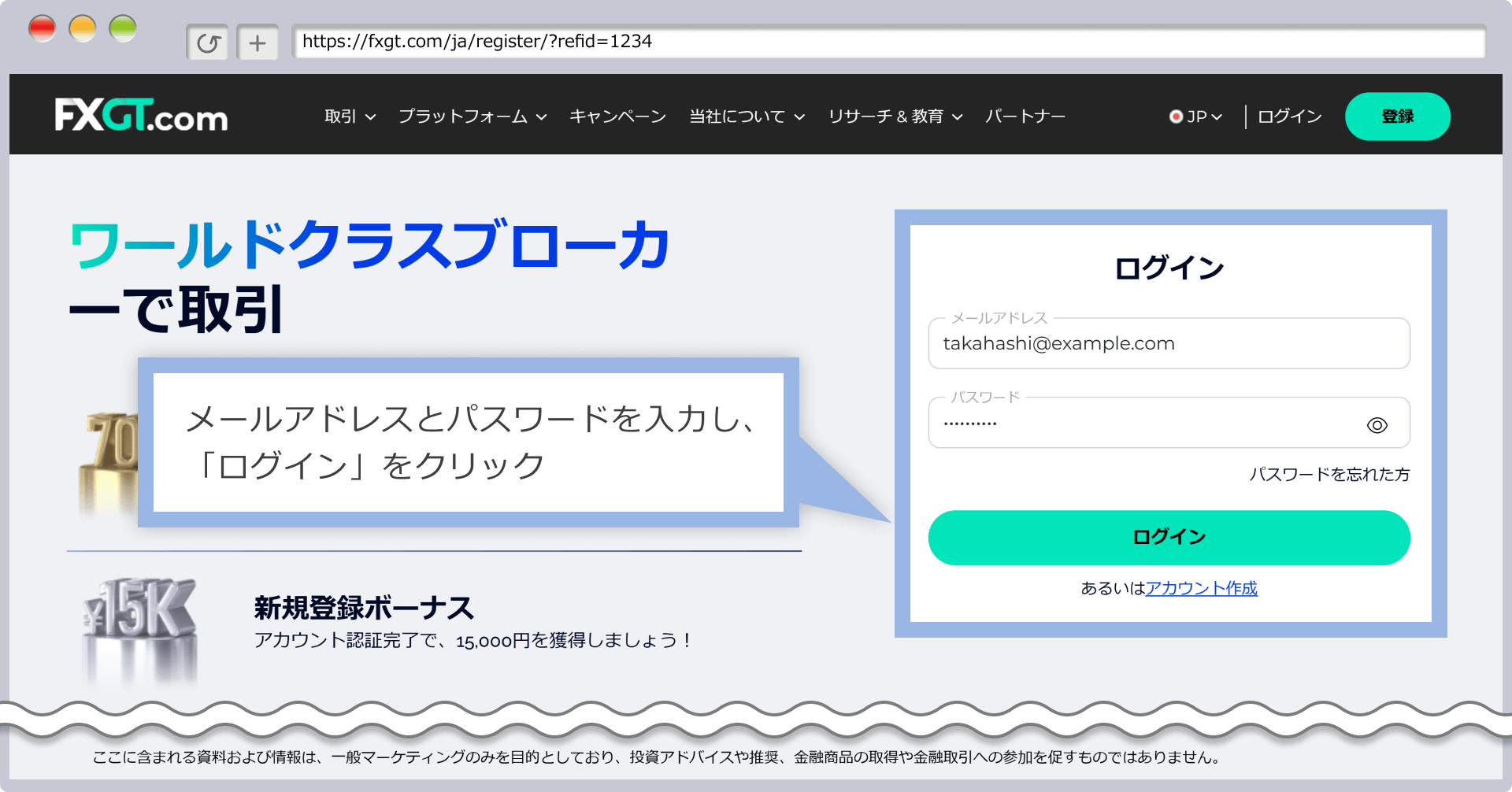Open a new tab with the plus icon

click(x=258, y=42)
